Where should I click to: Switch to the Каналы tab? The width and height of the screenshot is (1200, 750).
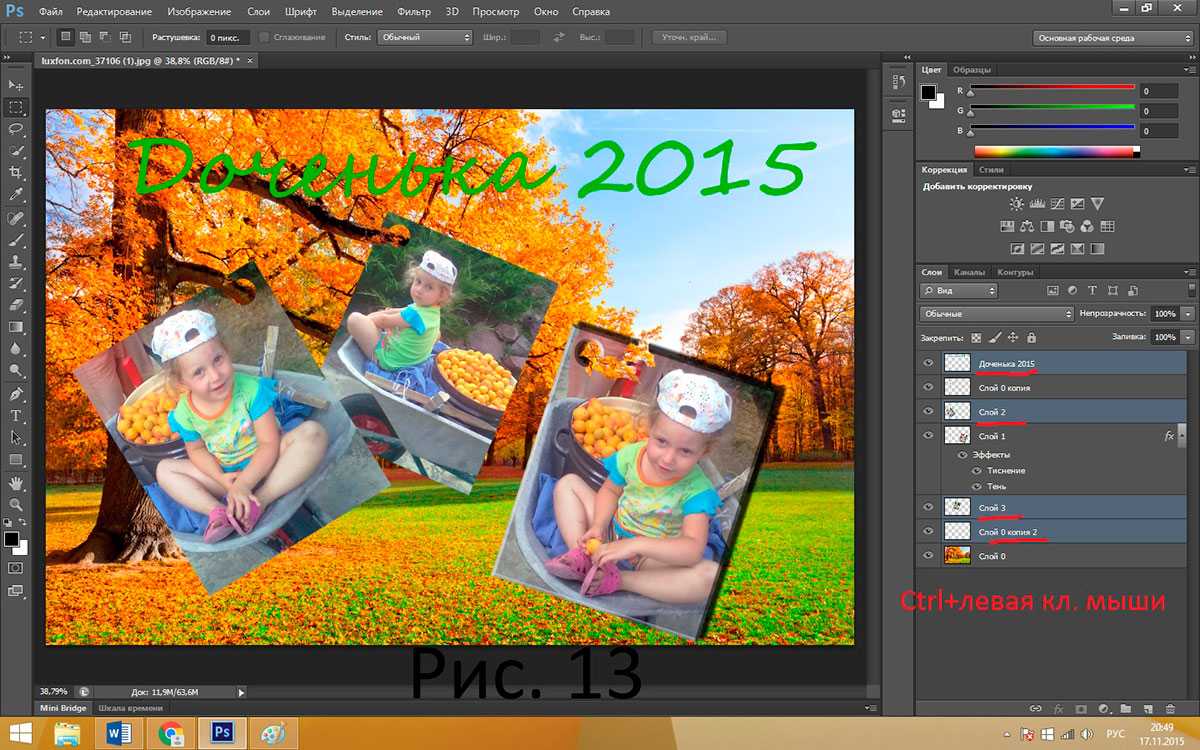(x=969, y=272)
